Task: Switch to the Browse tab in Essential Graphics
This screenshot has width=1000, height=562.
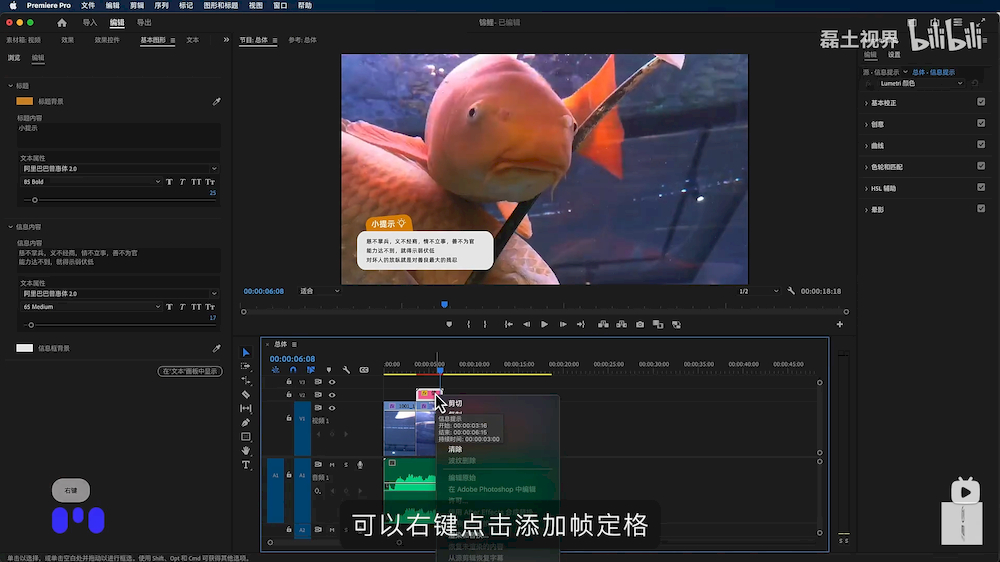Action: [x=14, y=57]
